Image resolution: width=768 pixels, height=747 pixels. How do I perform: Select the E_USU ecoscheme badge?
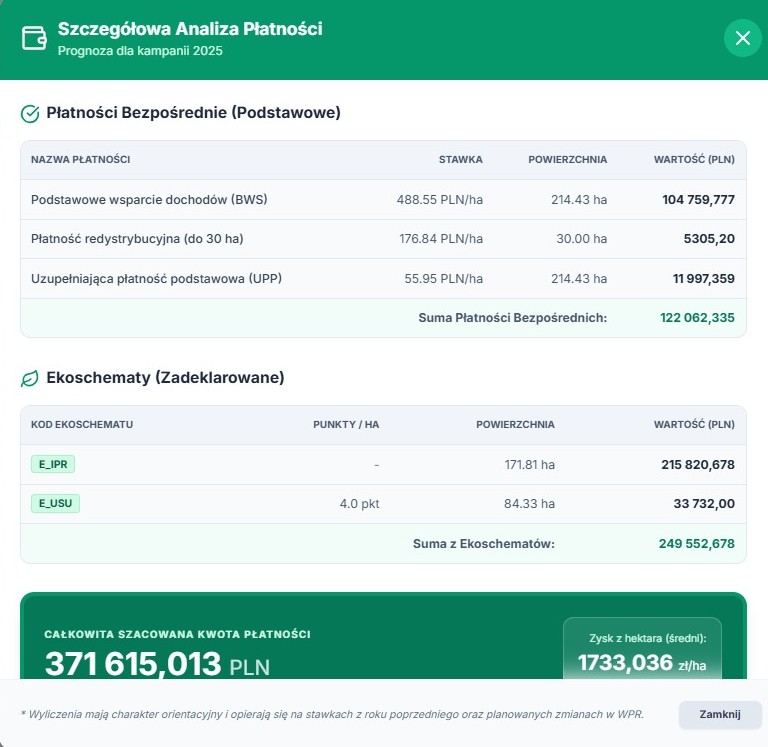[x=55, y=504]
